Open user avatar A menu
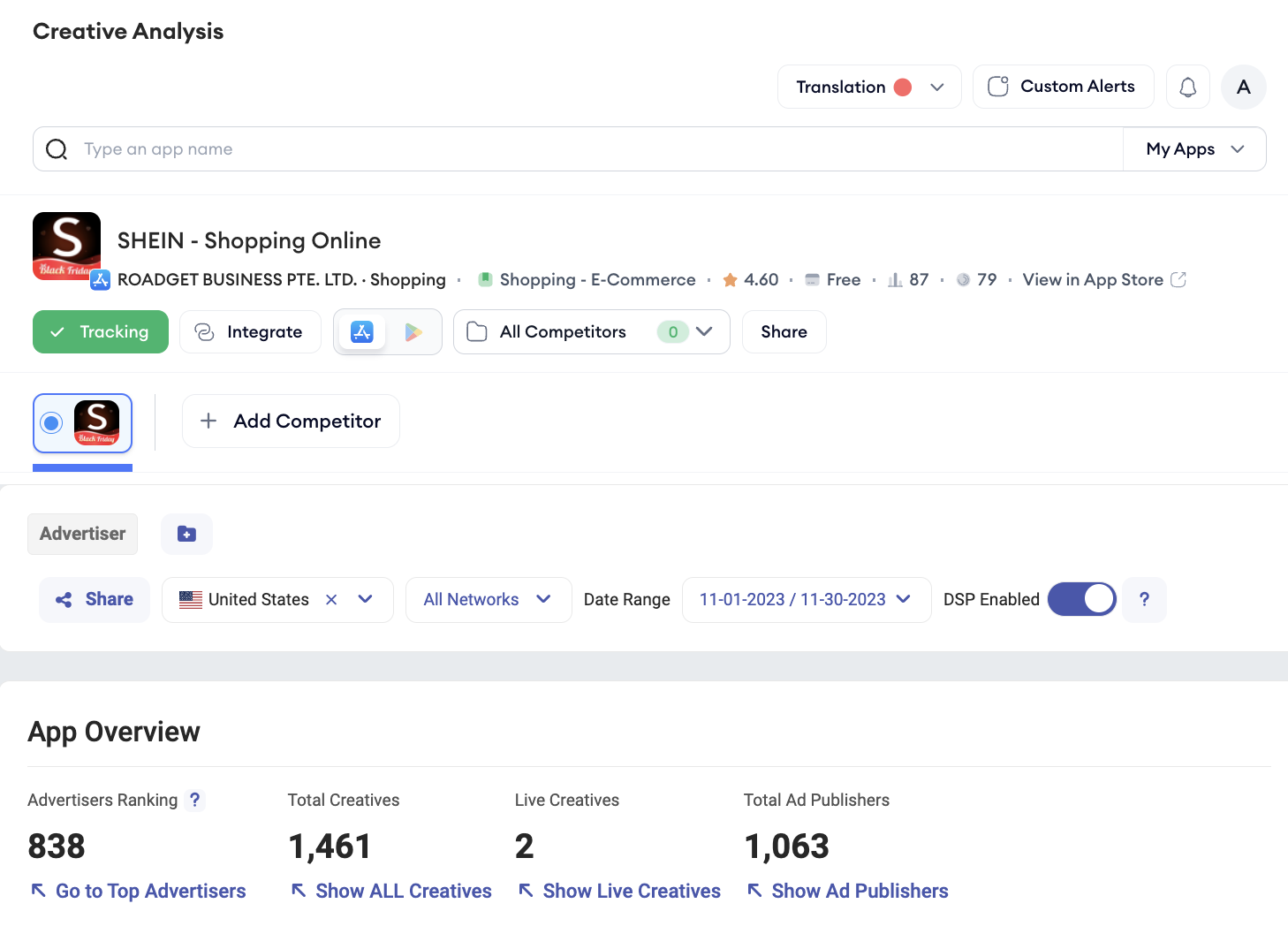This screenshot has width=1288, height=949. tap(1244, 87)
